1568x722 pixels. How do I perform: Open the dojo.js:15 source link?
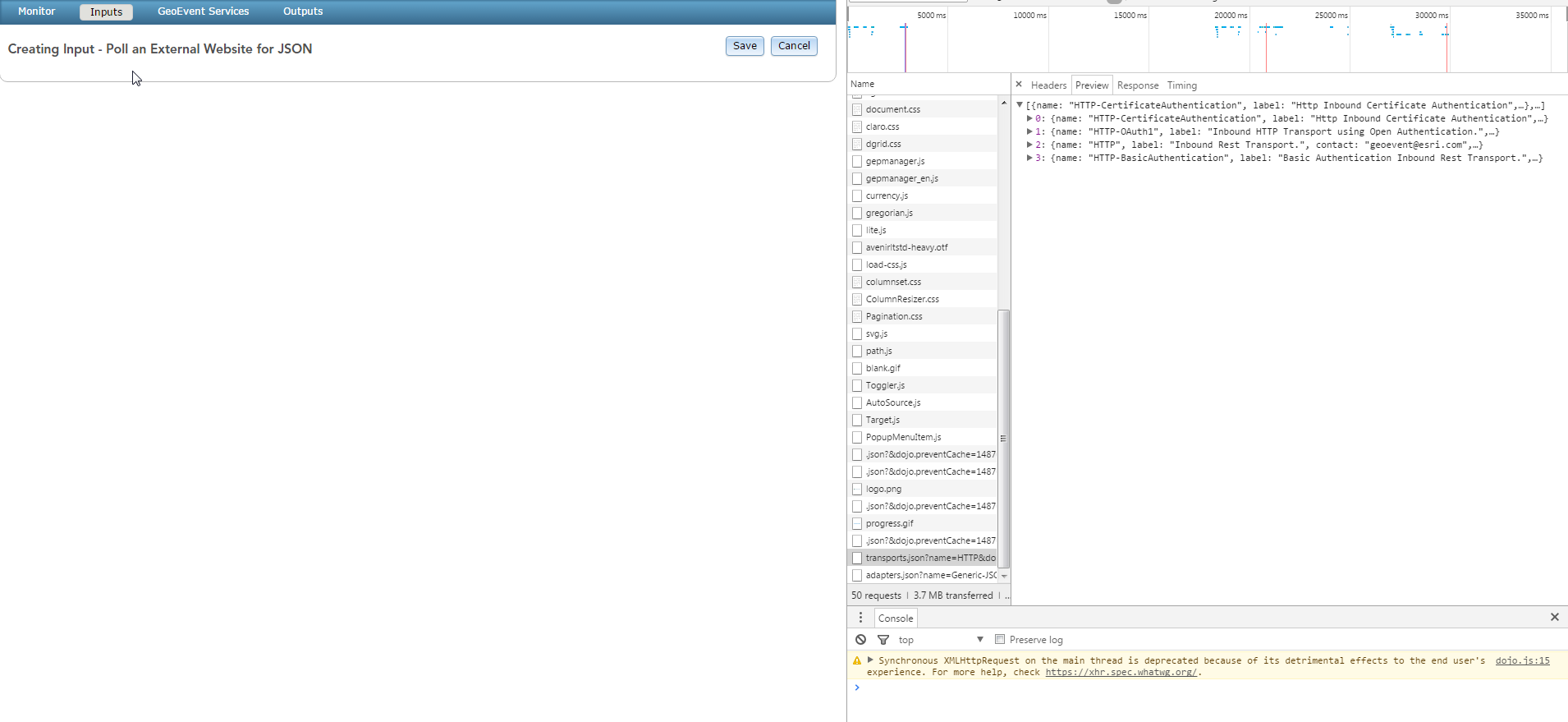pyautogui.click(x=1522, y=660)
